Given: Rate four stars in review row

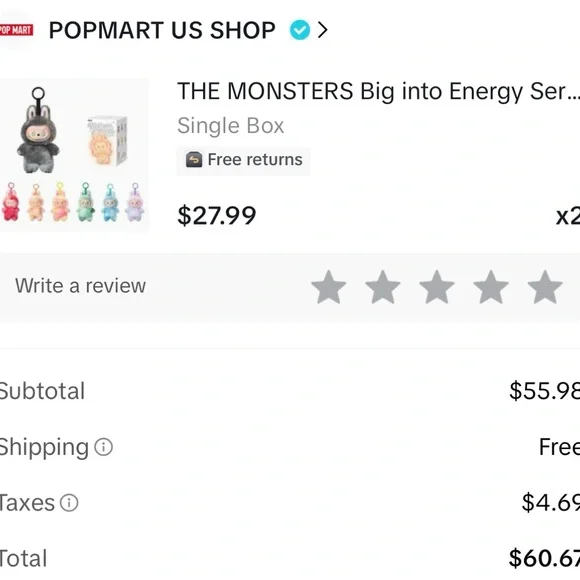Looking at the screenshot, I should (x=491, y=287).
